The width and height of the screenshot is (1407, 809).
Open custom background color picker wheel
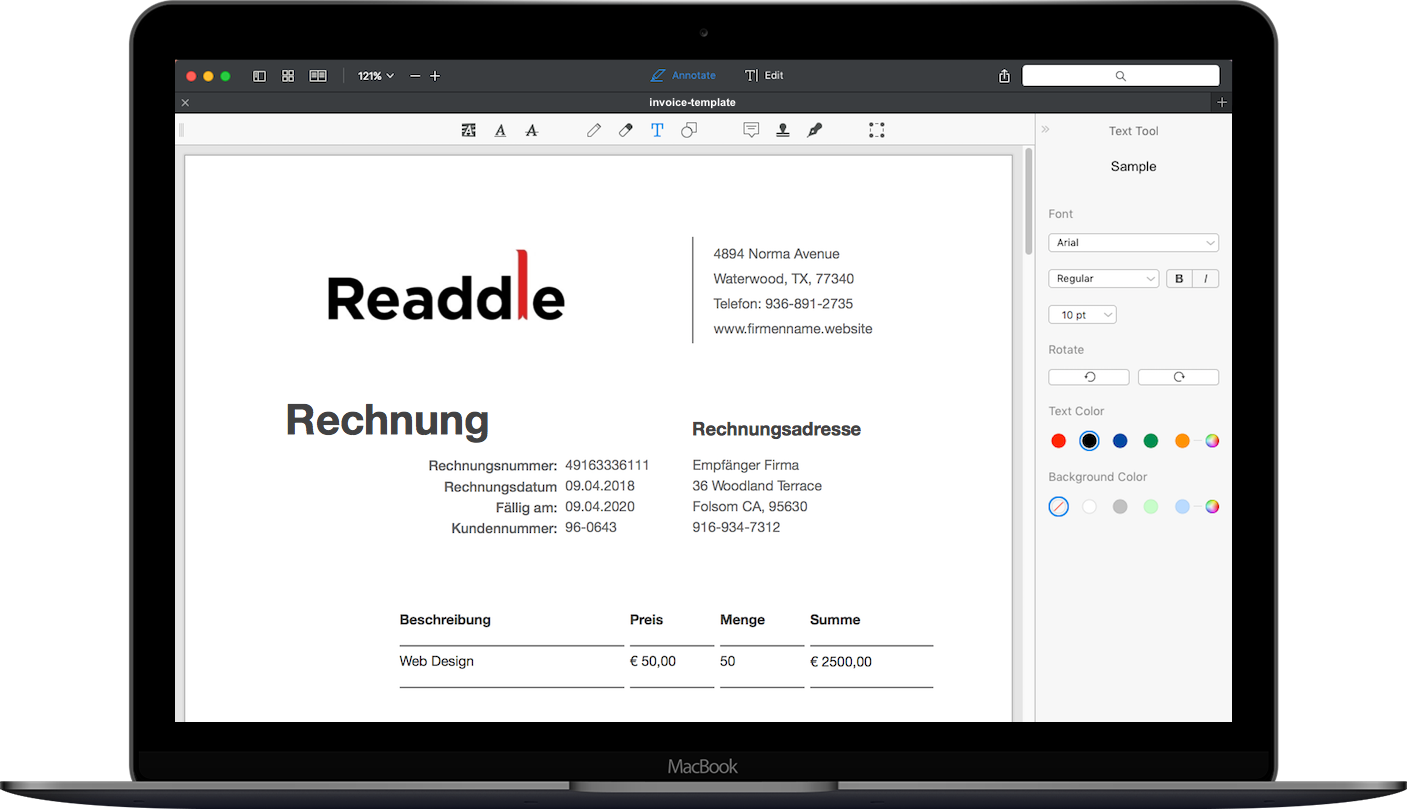click(x=1212, y=507)
